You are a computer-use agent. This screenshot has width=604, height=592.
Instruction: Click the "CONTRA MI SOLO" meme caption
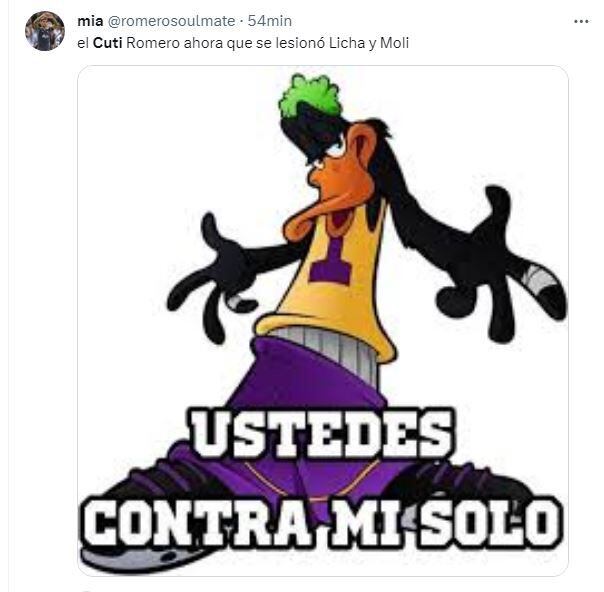(x=322, y=522)
